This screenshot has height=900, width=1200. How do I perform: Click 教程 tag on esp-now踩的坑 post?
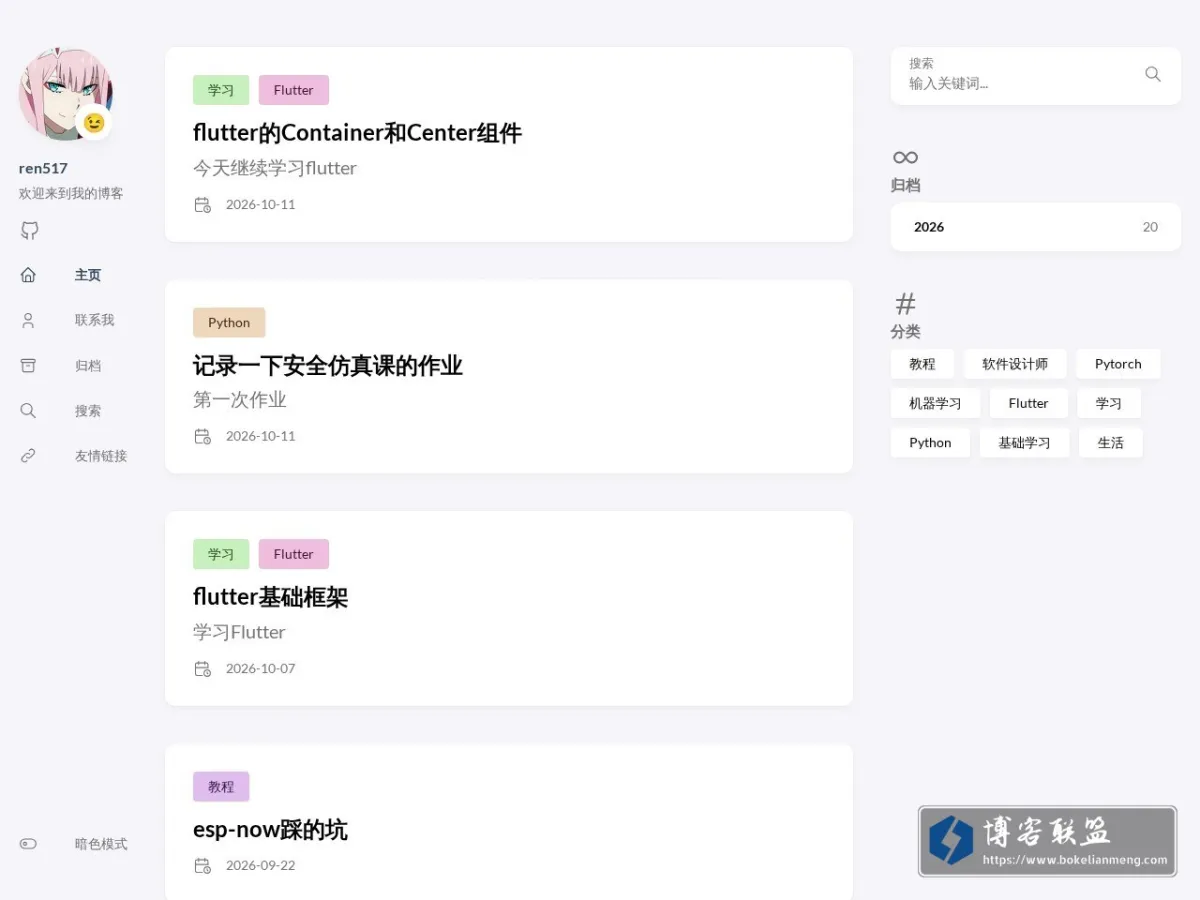(221, 787)
